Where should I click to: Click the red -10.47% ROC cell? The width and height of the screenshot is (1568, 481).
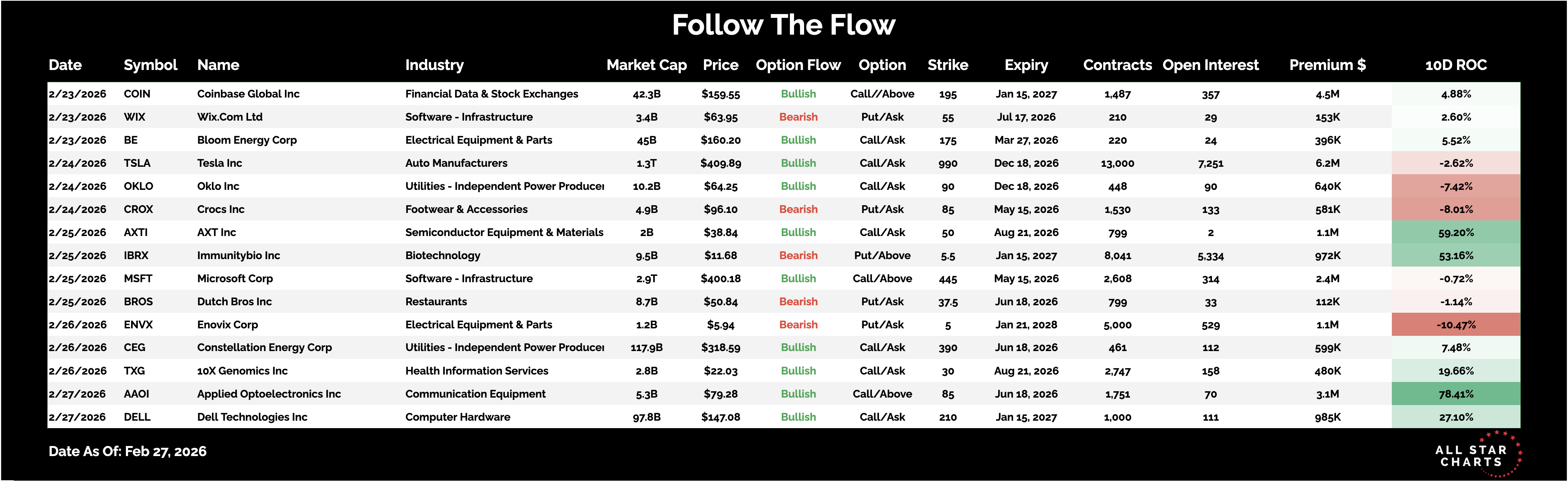click(1456, 325)
